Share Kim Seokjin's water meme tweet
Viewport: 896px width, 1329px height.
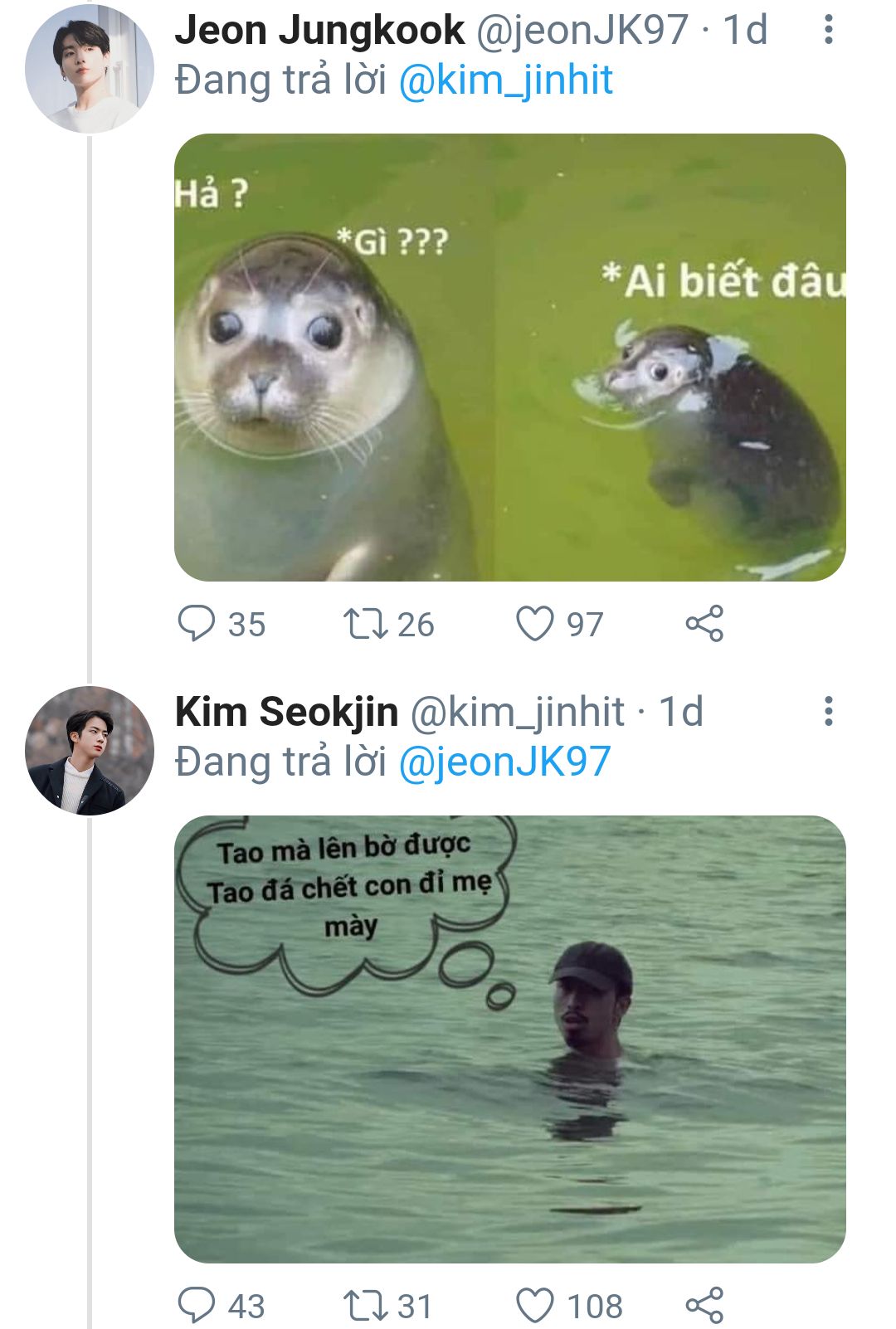pyautogui.click(x=704, y=1305)
